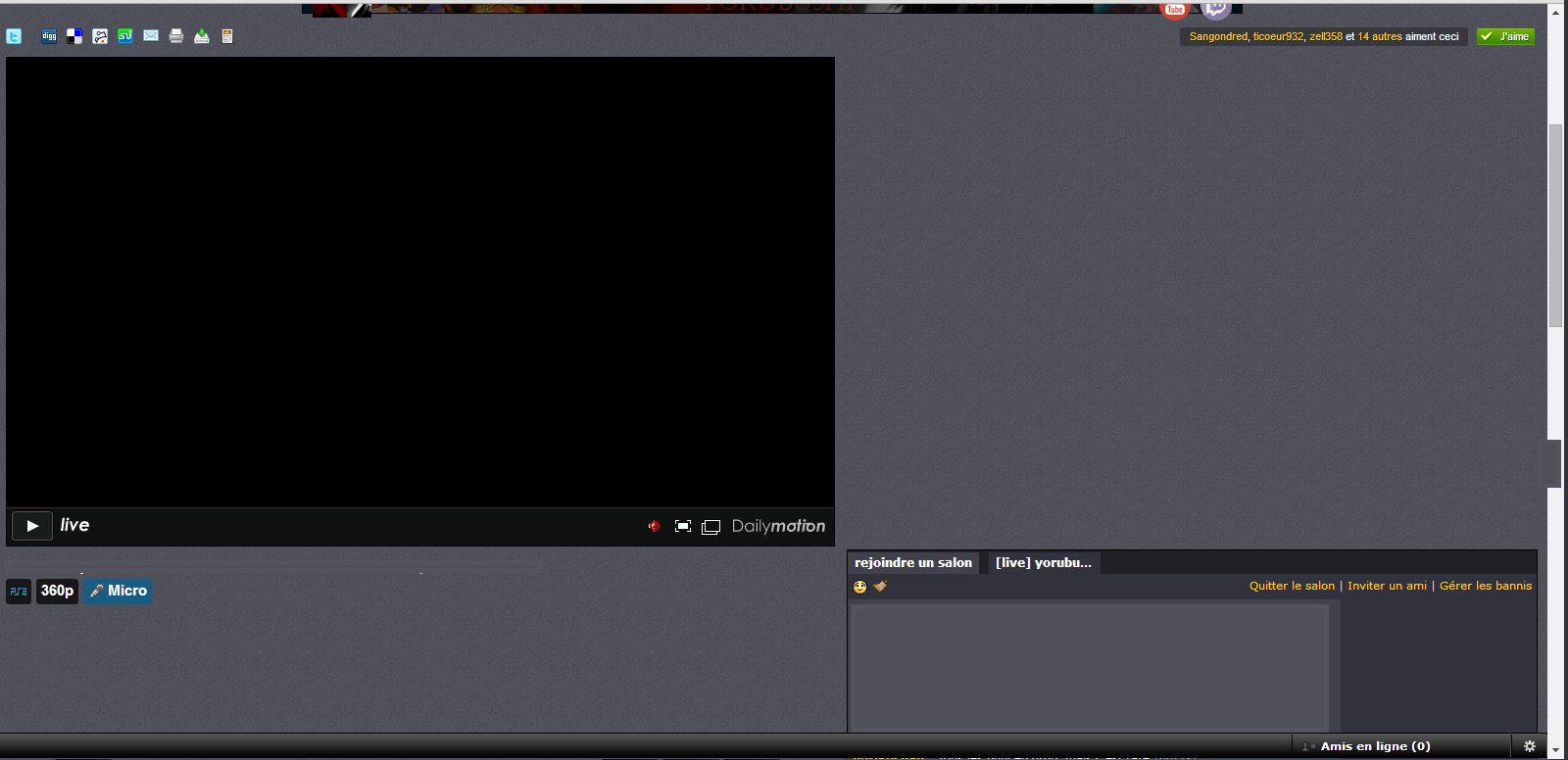
Task: Share the page on Twitter
Action: pos(14,36)
